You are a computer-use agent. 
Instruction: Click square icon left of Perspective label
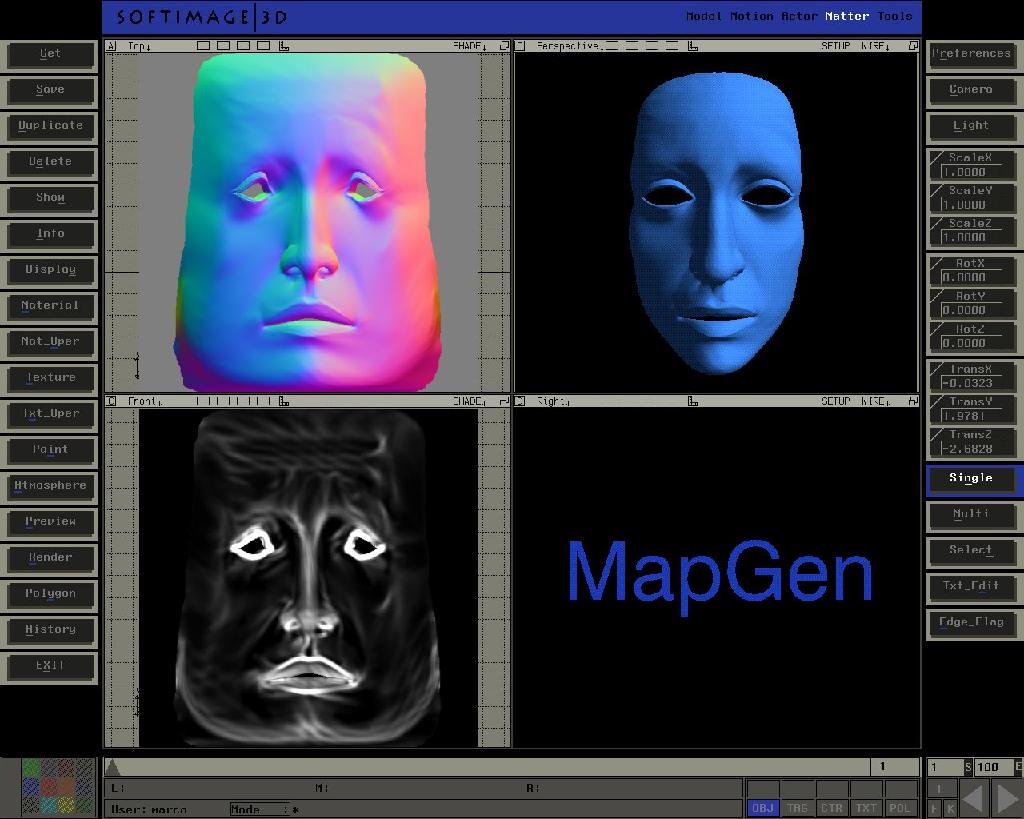[520, 46]
